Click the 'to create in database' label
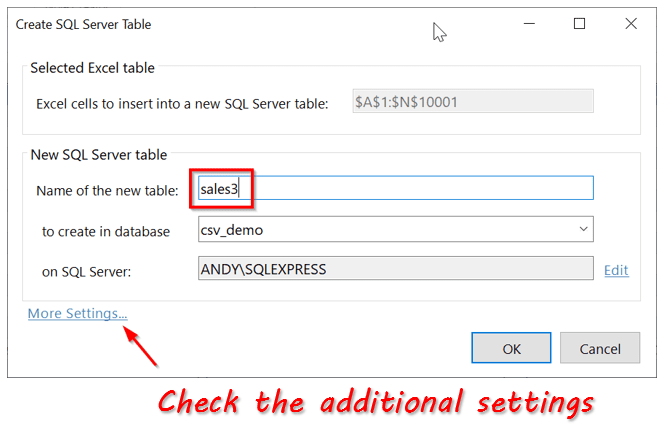Viewport: 670px width, 425px height. (105, 231)
